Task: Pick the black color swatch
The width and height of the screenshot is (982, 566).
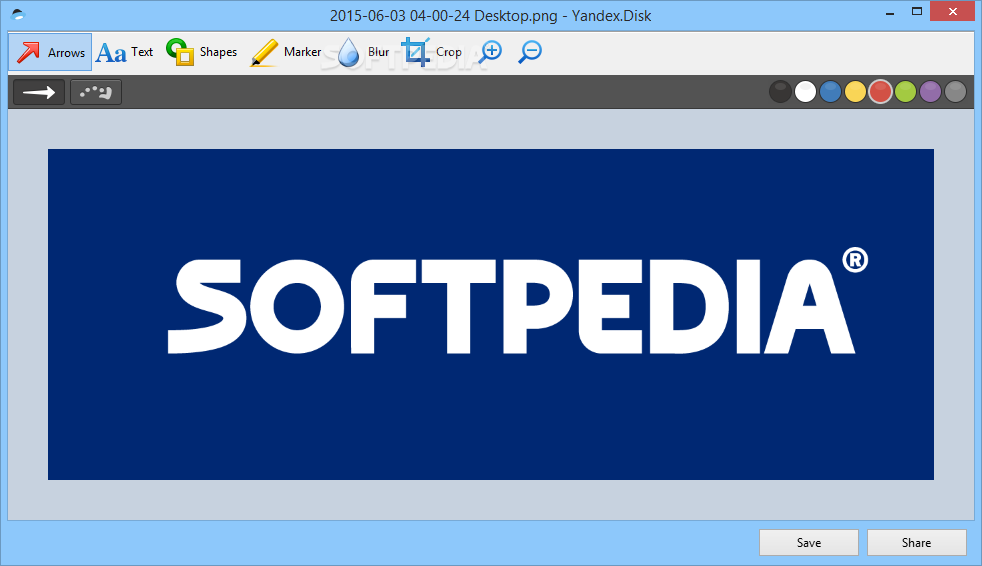Action: coord(780,92)
